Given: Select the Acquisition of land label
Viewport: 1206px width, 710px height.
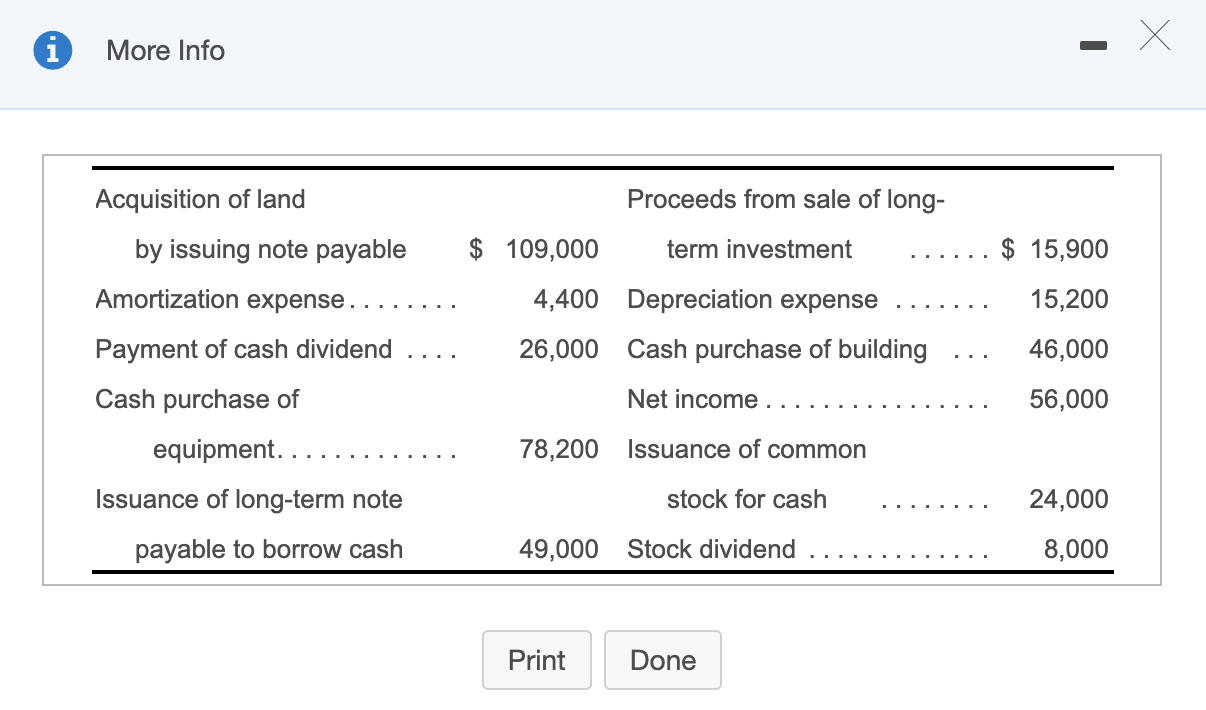Looking at the screenshot, I should [x=199, y=199].
